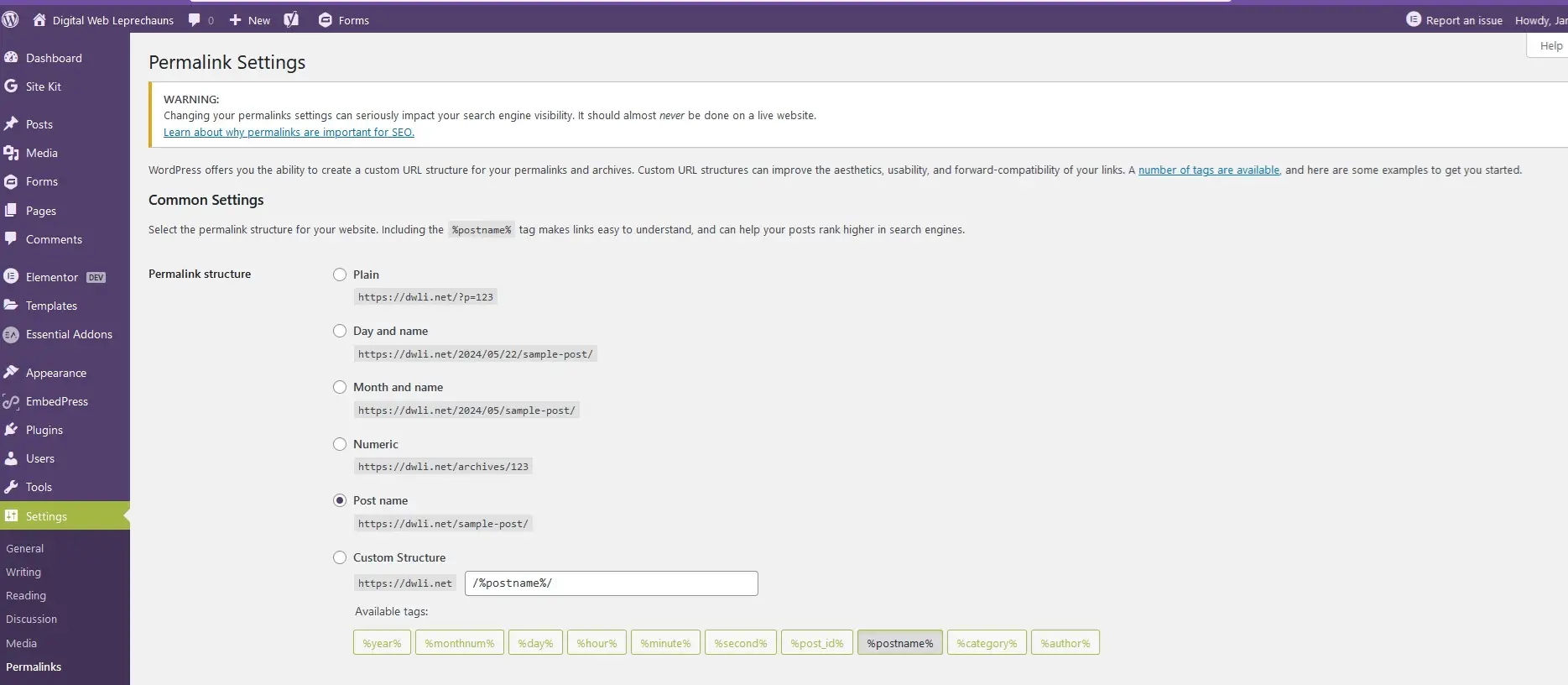The width and height of the screenshot is (1568, 685).
Task: Click the Forms icon in the admin bar
Action: (326, 19)
